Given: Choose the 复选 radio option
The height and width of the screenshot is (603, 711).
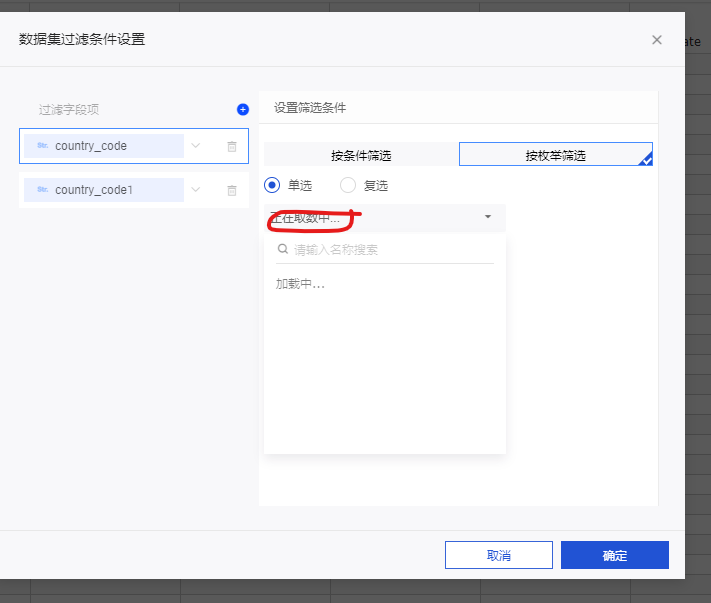Looking at the screenshot, I should click(348, 185).
